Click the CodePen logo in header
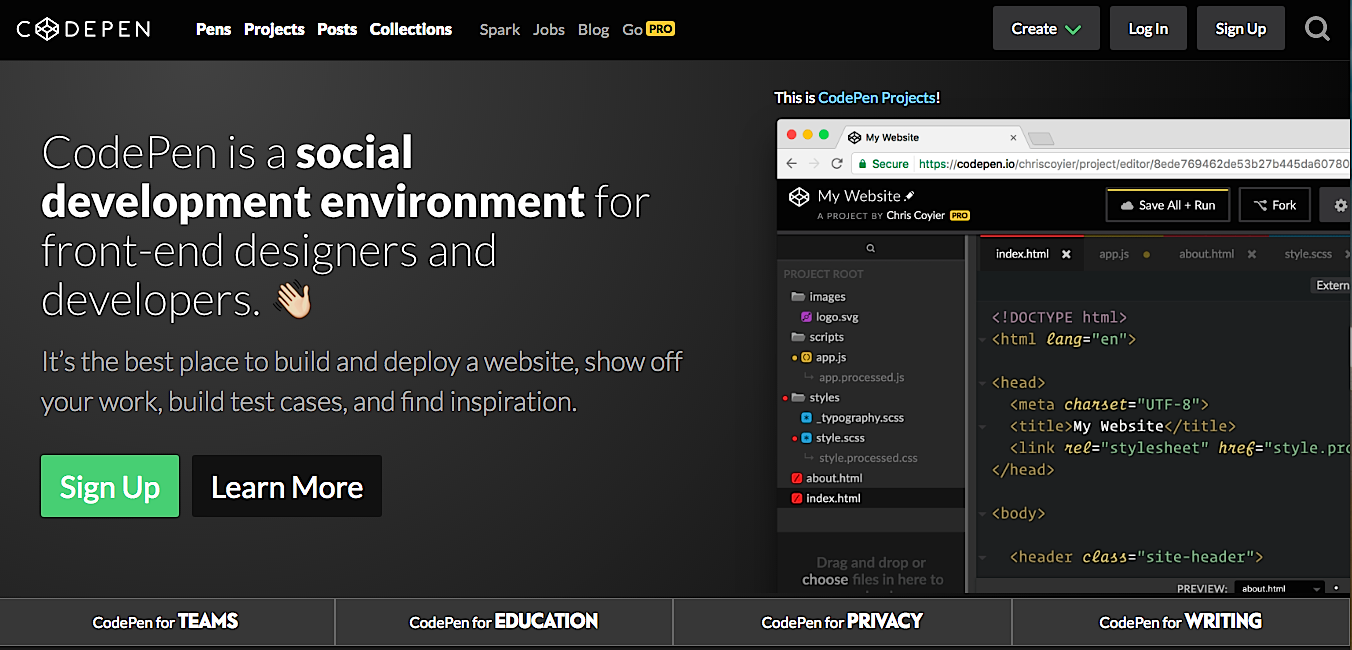The width and height of the screenshot is (1352, 650). coord(83,29)
